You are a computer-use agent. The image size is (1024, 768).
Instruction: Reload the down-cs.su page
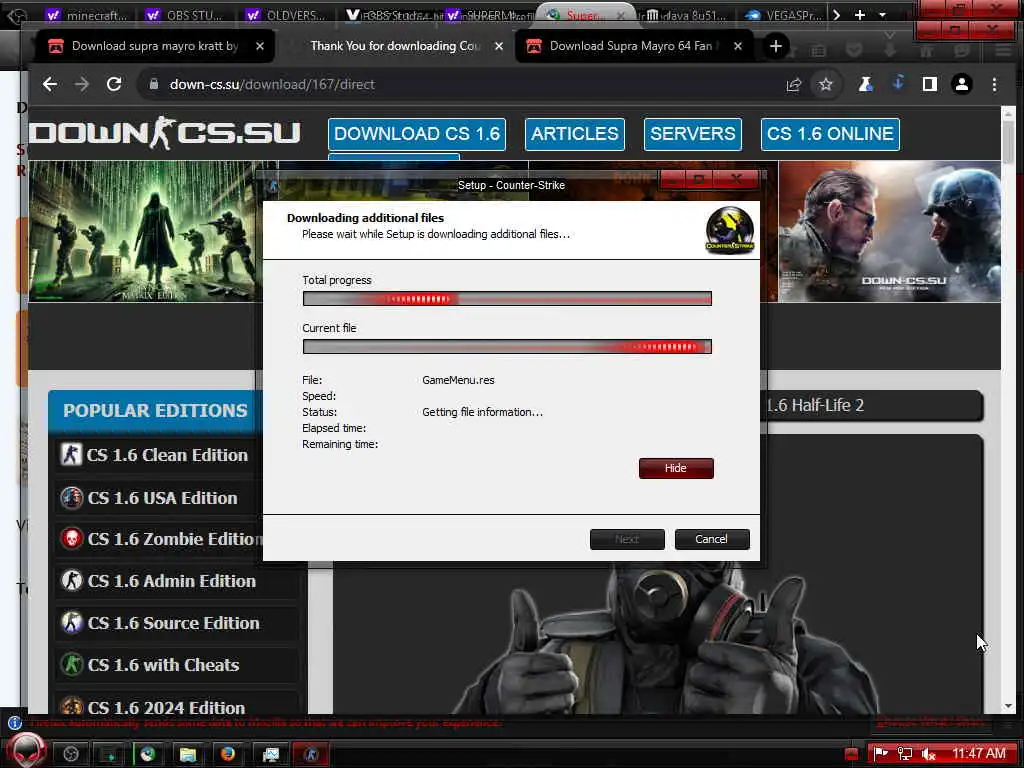[x=114, y=84]
